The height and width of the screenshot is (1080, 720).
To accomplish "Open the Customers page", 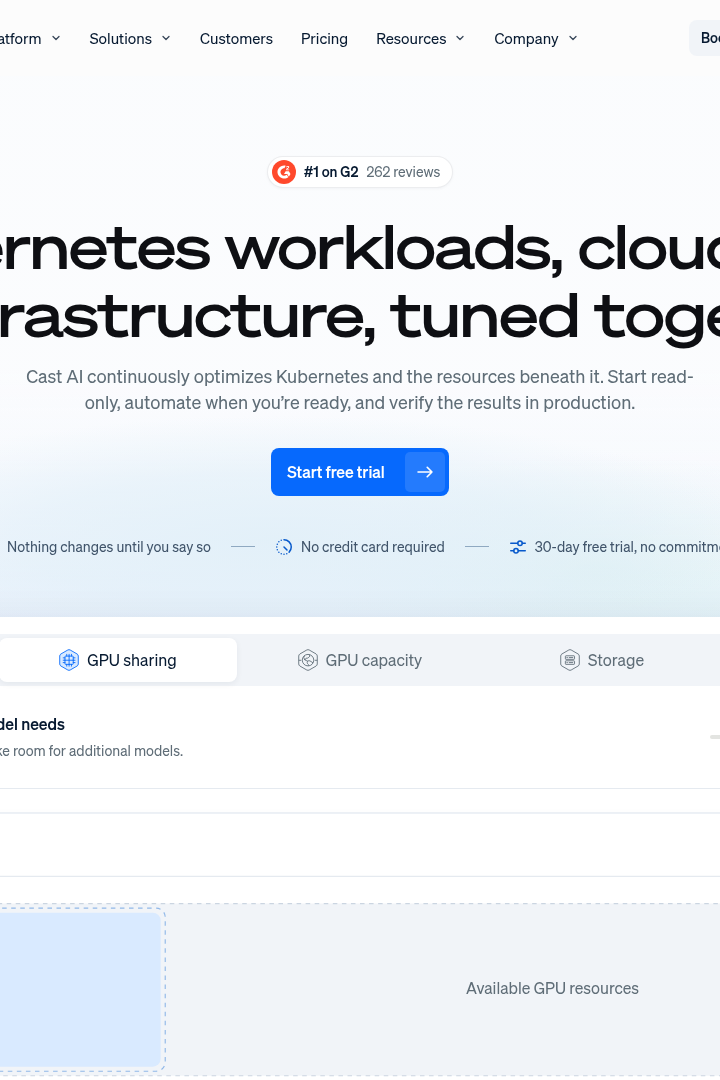I will click(236, 39).
